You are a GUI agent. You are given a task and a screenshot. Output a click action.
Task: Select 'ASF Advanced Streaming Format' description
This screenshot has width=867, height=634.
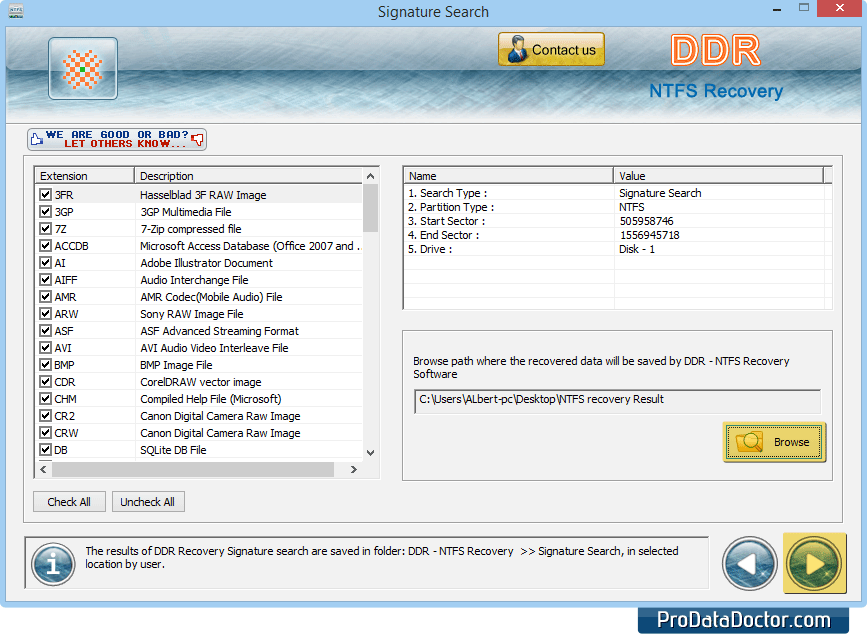[219, 331]
